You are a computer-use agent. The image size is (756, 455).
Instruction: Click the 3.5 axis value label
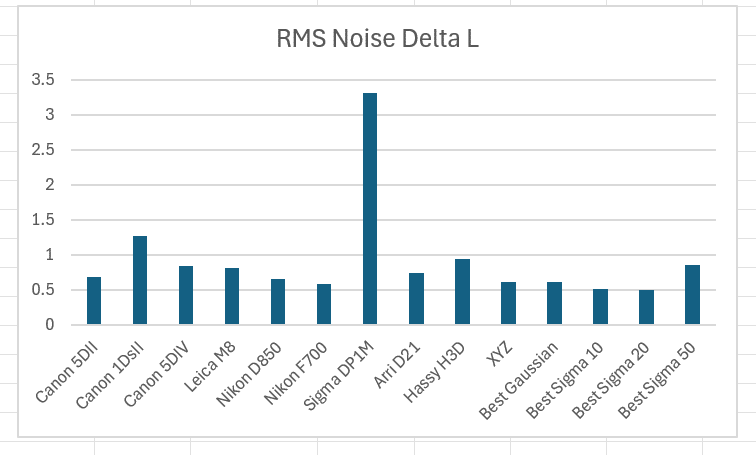43,80
